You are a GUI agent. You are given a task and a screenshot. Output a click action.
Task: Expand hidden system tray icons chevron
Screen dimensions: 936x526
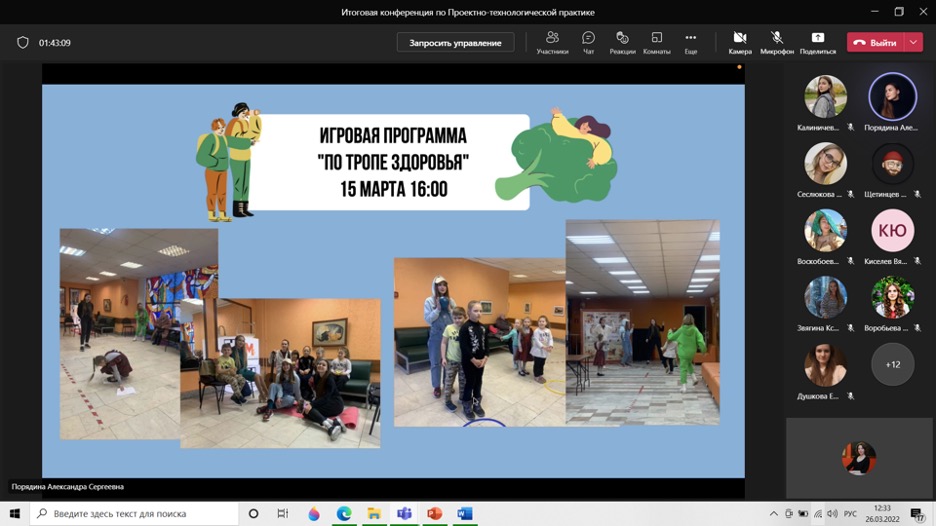pyautogui.click(x=773, y=514)
